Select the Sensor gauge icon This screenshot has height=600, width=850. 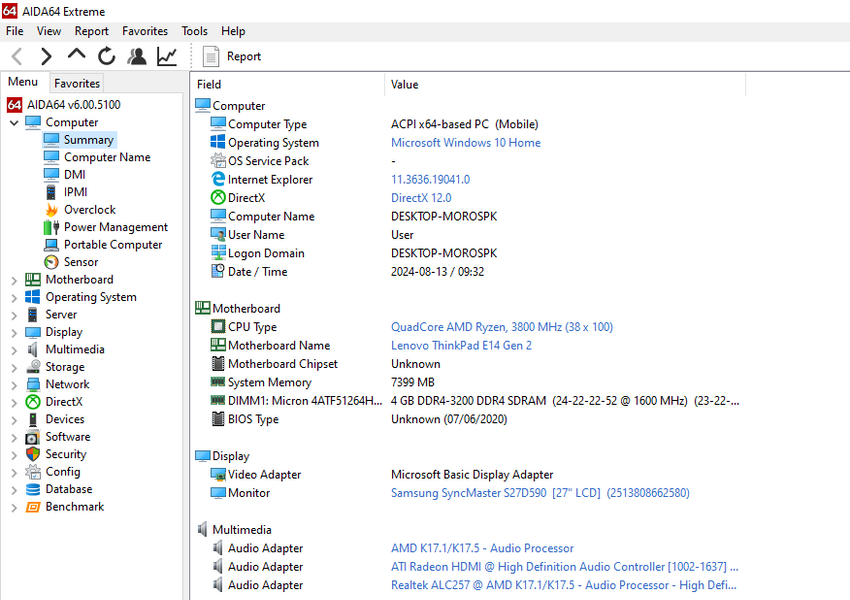51,262
